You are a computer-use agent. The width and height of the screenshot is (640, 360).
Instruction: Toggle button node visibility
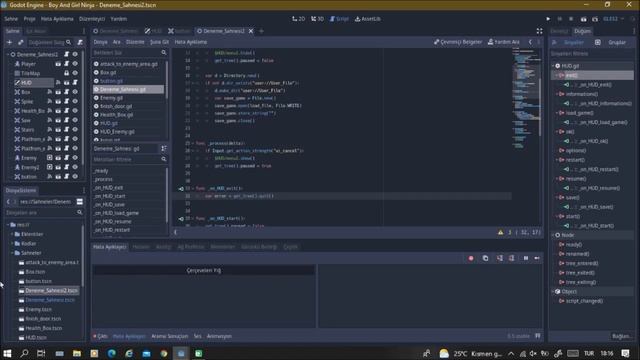(75, 176)
